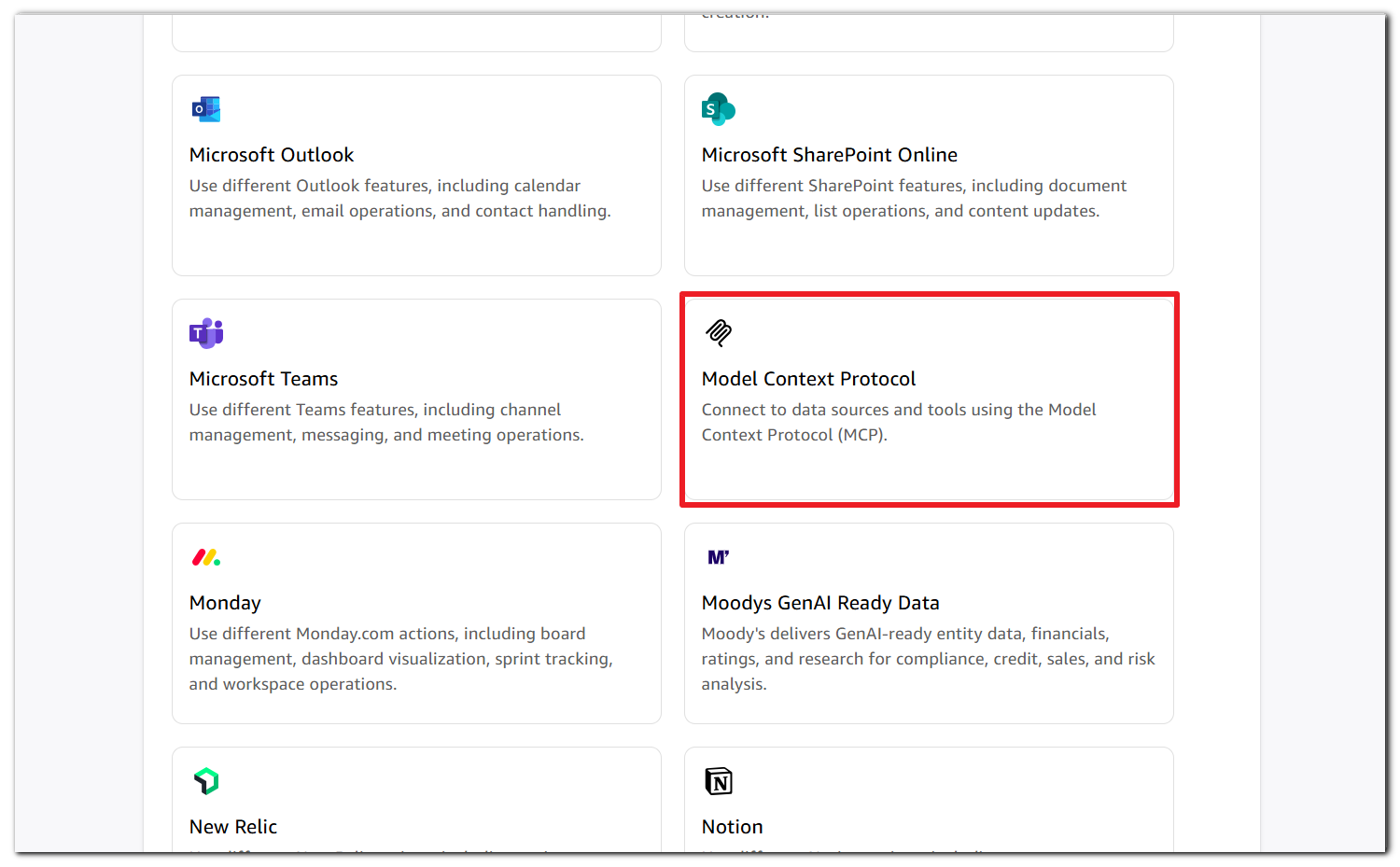The image size is (1400, 867).
Task: Click the Monday.com actions description text
Action: (401, 659)
